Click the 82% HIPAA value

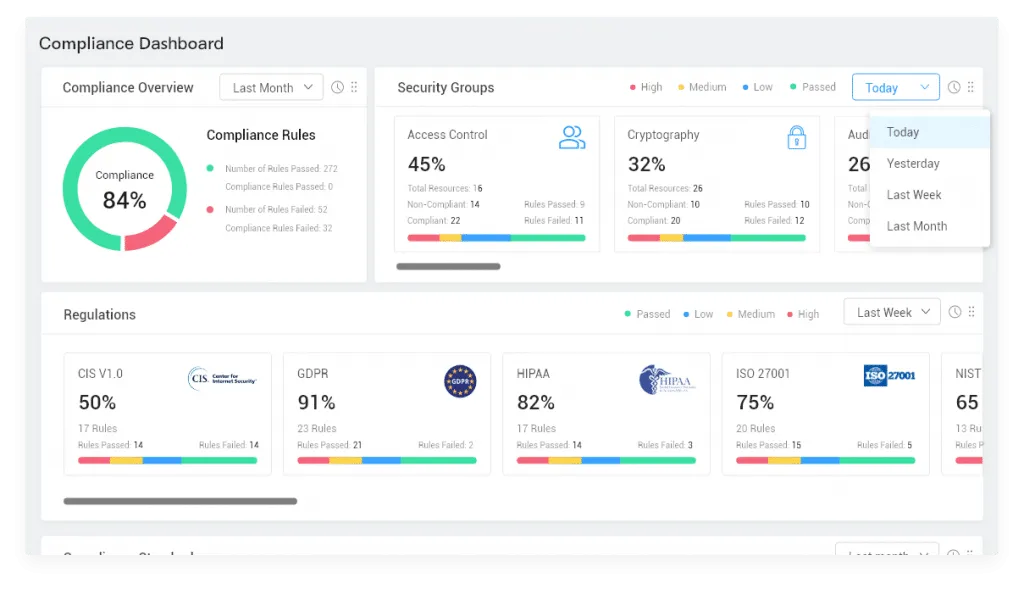(x=536, y=402)
